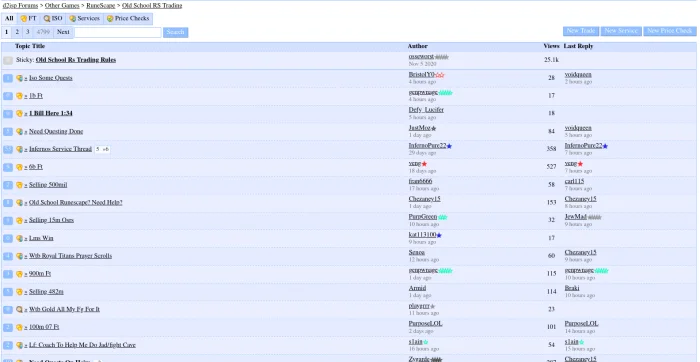
Task: Open the 1 Bill Here 1:34 topic
Action: click(50, 114)
